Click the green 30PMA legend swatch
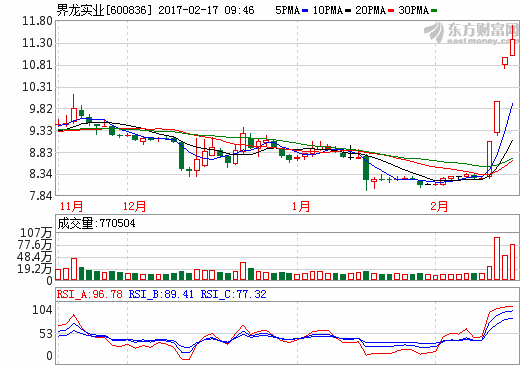The width and height of the screenshot is (520, 365). tap(434, 11)
